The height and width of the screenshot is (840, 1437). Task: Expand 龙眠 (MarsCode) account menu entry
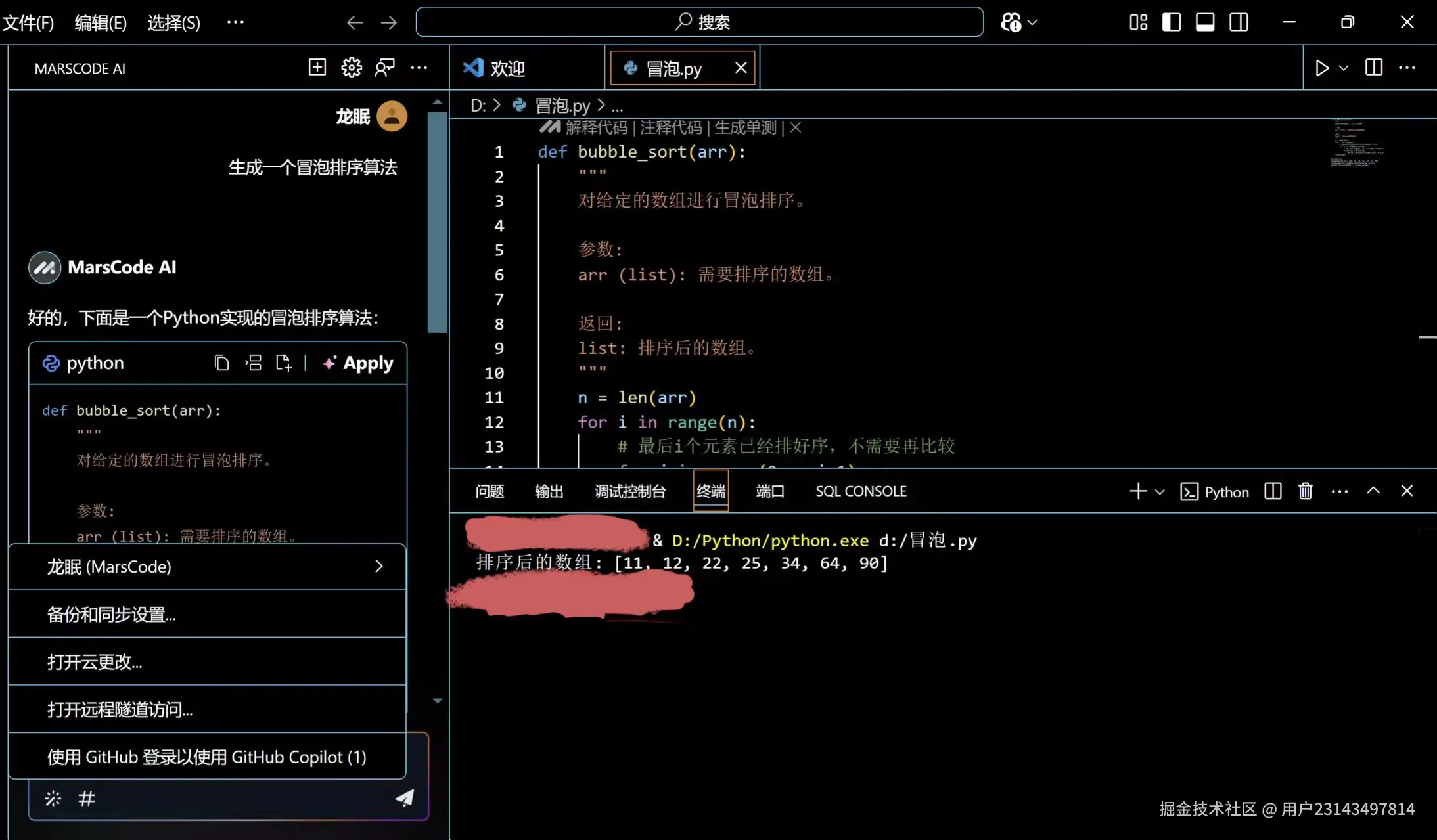click(x=379, y=566)
